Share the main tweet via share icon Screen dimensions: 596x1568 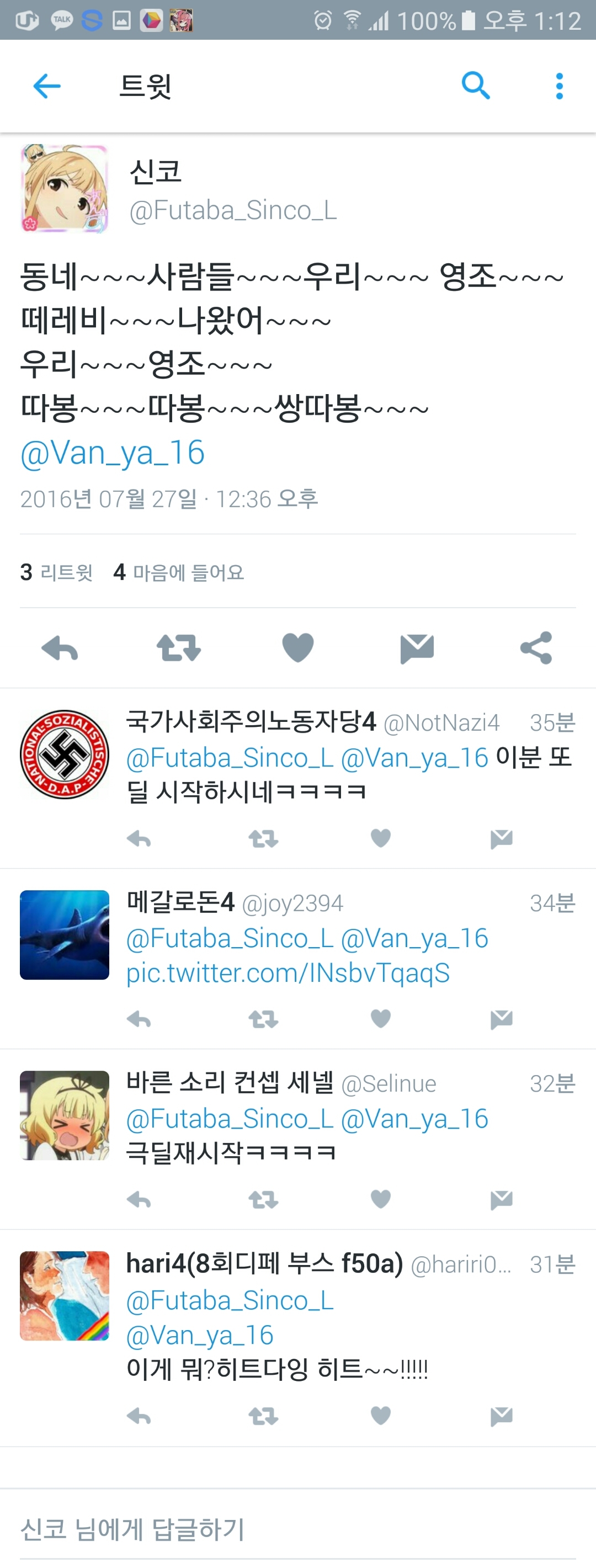click(x=536, y=647)
